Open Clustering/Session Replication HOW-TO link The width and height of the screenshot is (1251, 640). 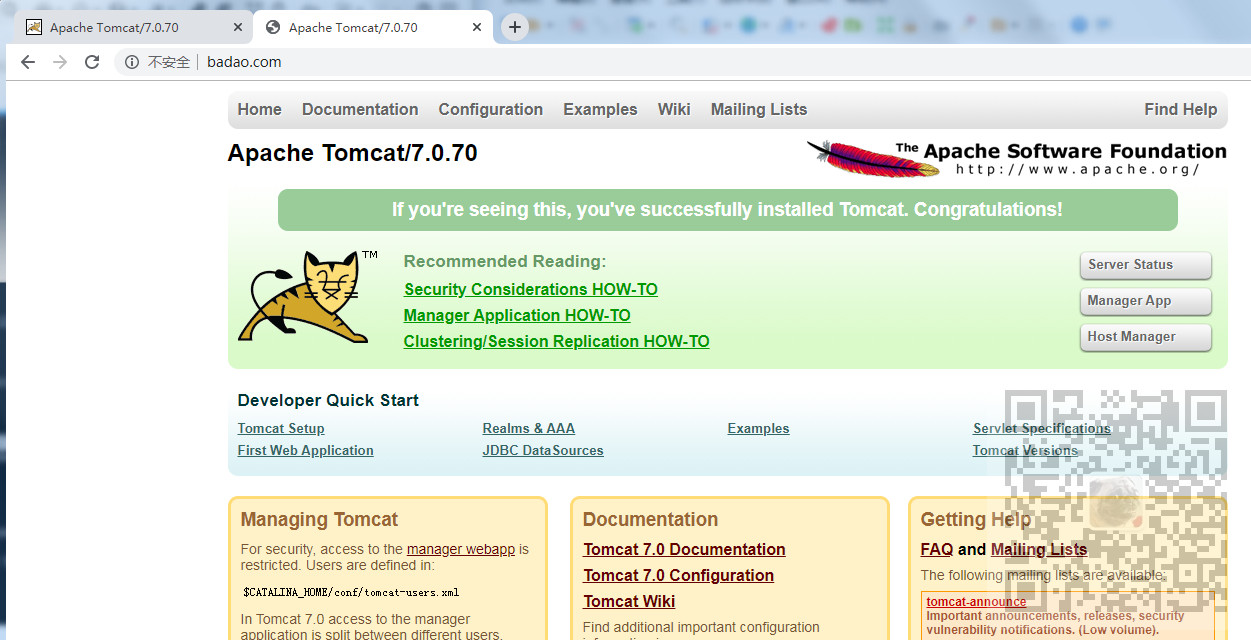557,342
